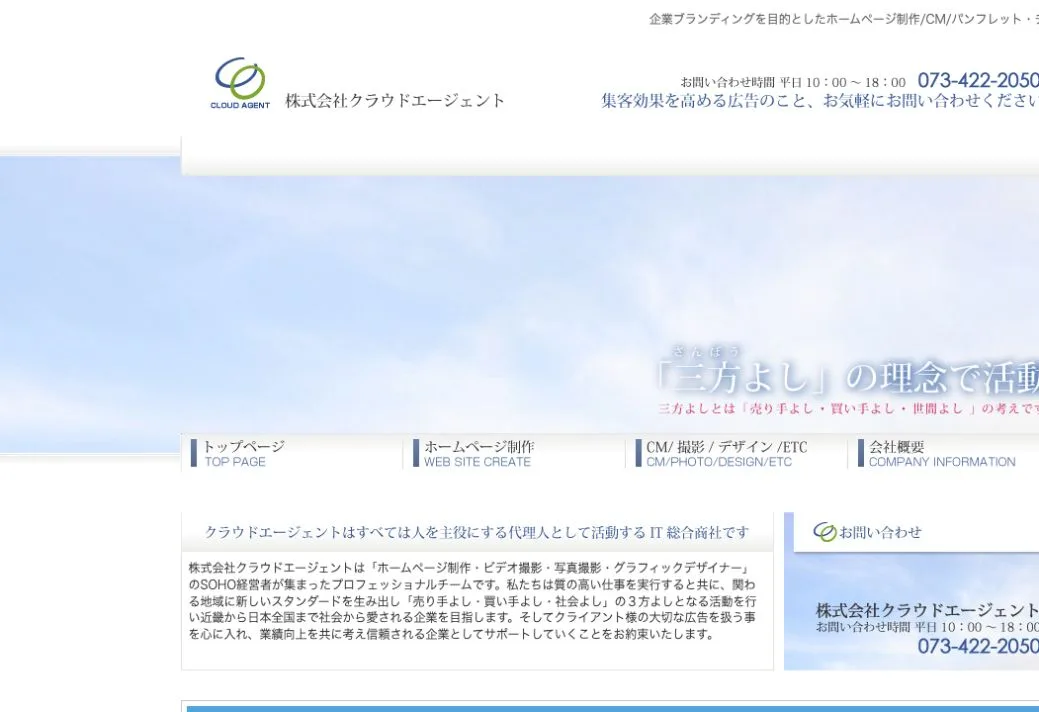Click the tagline 集客効果を高める広告のこと
The image size is (1039, 712).
820,101
